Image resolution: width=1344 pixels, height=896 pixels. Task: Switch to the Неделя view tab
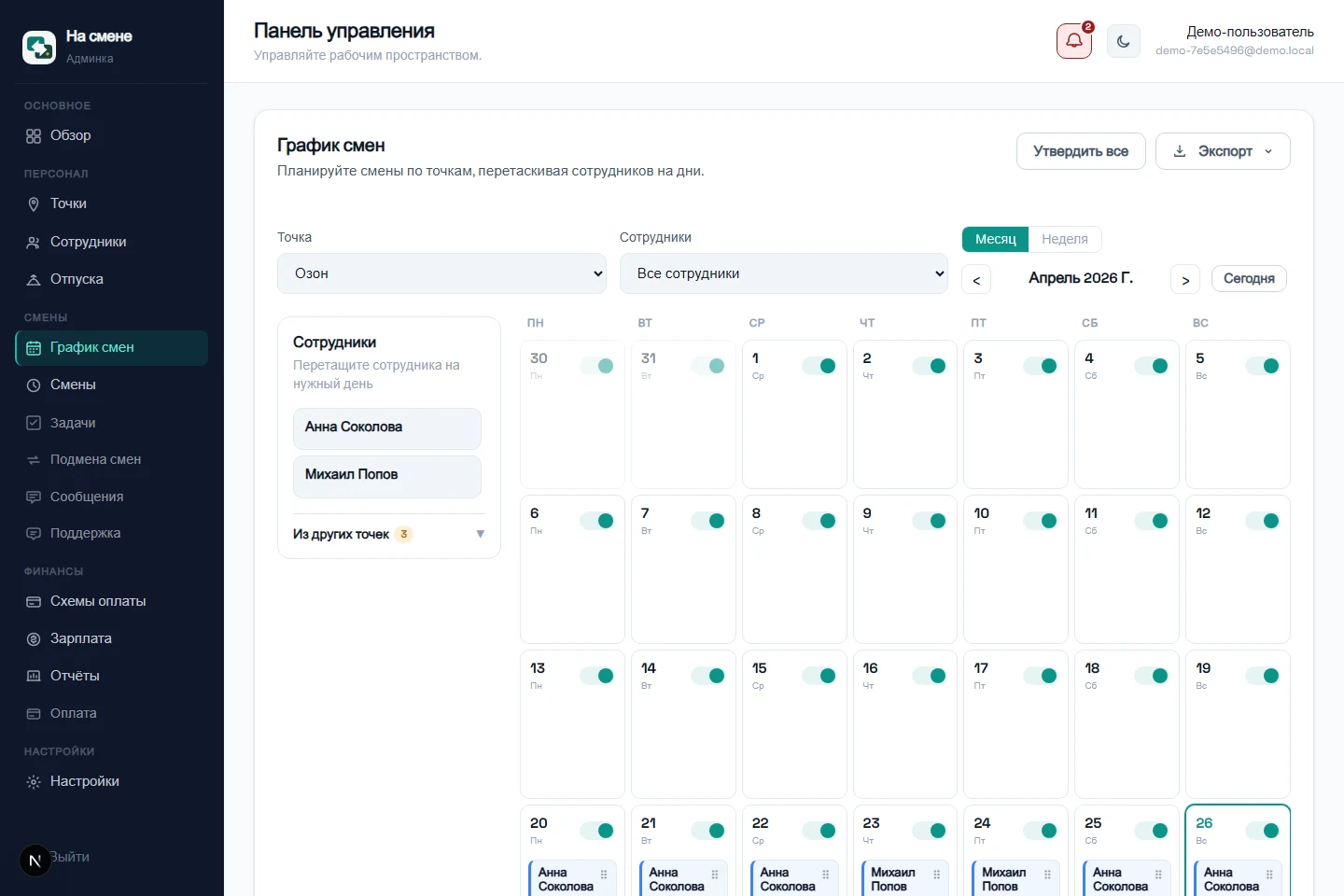click(1065, 239)
